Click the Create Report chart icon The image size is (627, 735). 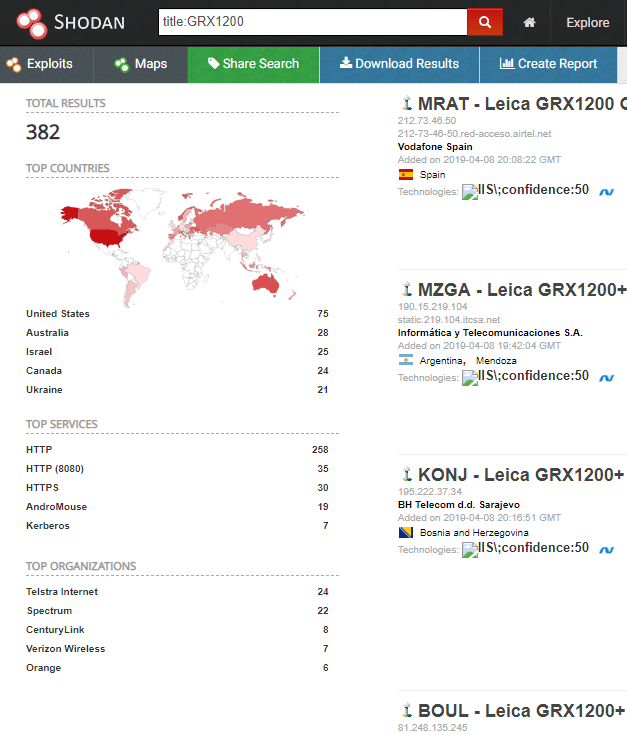coord(507,63)
